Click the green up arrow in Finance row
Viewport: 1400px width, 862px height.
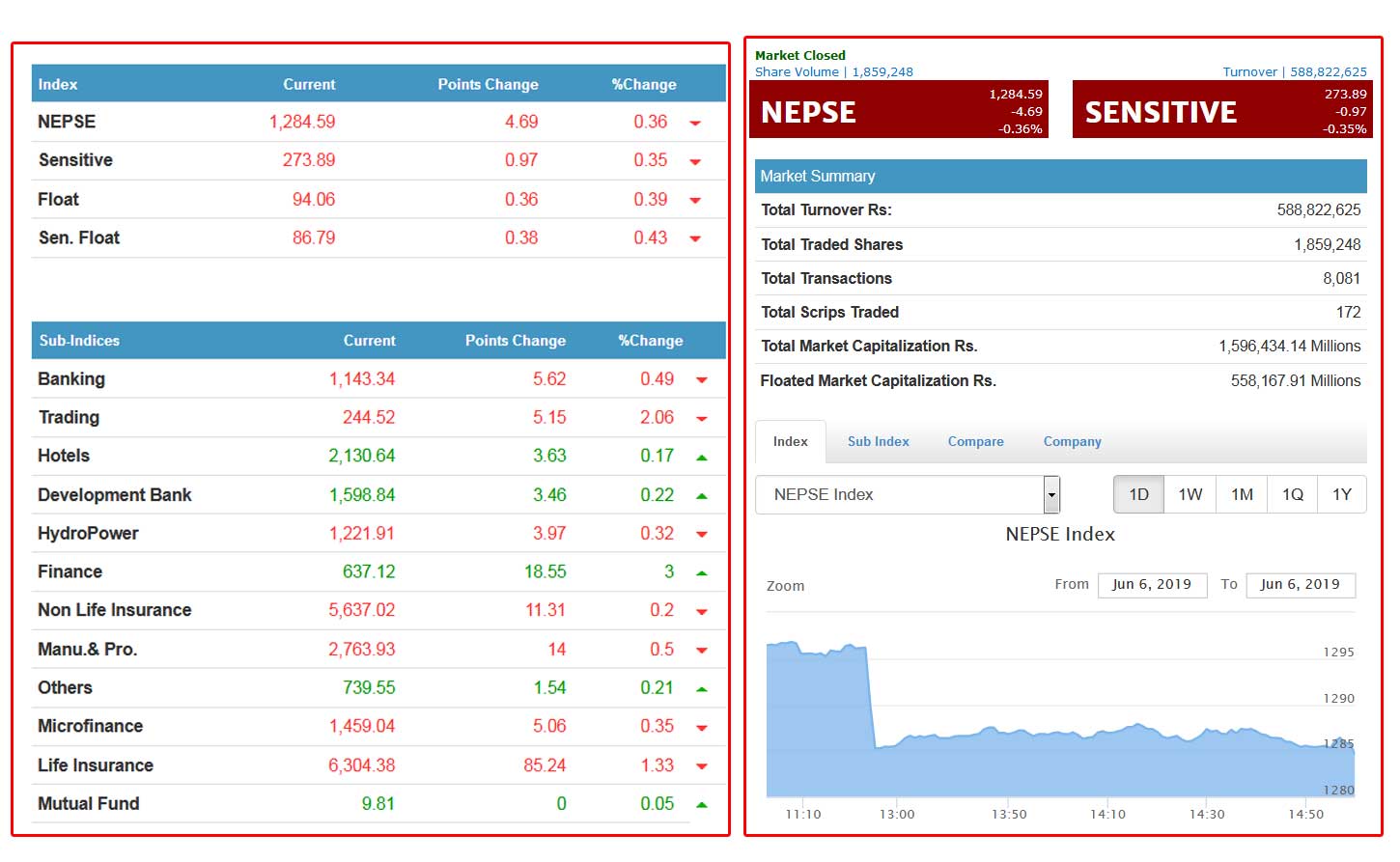[x=702, y=573]
